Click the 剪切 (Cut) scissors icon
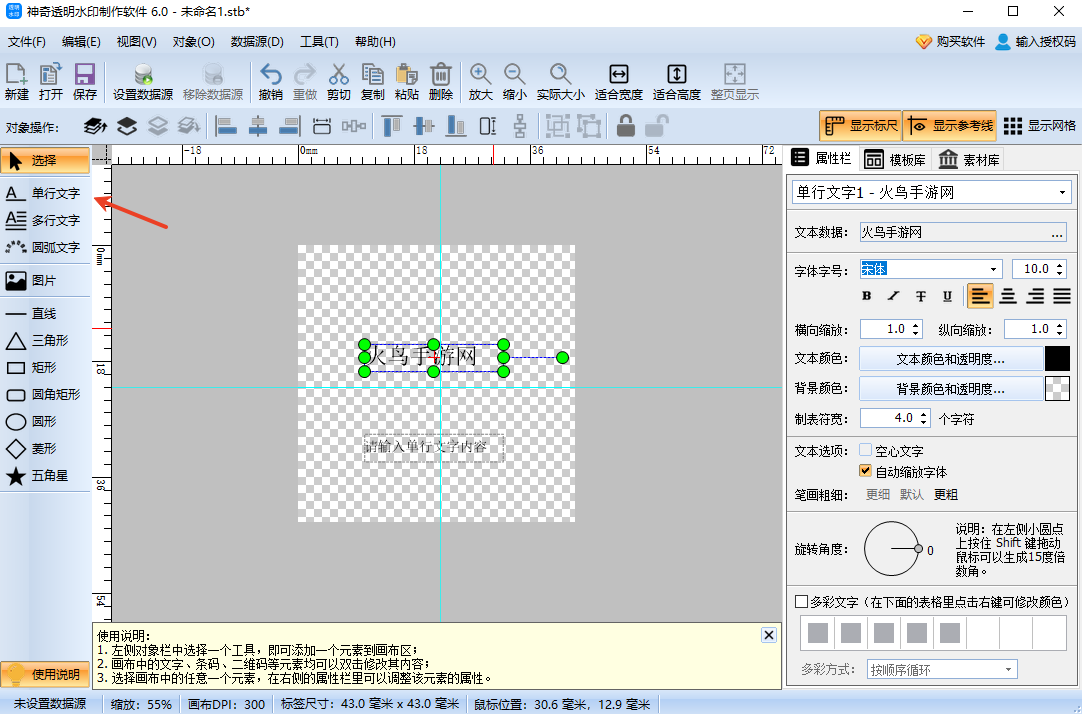The image size is (1082, 714). 338,82
